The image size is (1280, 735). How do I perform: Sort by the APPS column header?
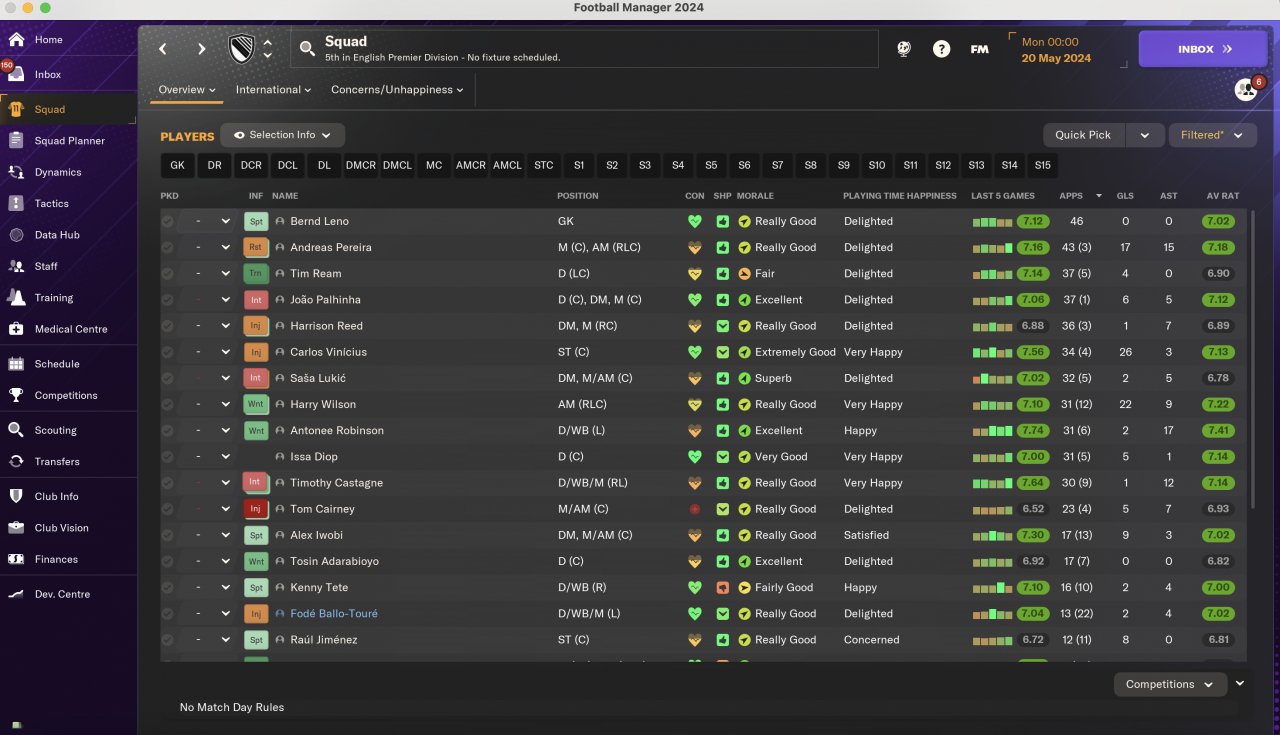pyautogui.click(x=1071, y=196)
